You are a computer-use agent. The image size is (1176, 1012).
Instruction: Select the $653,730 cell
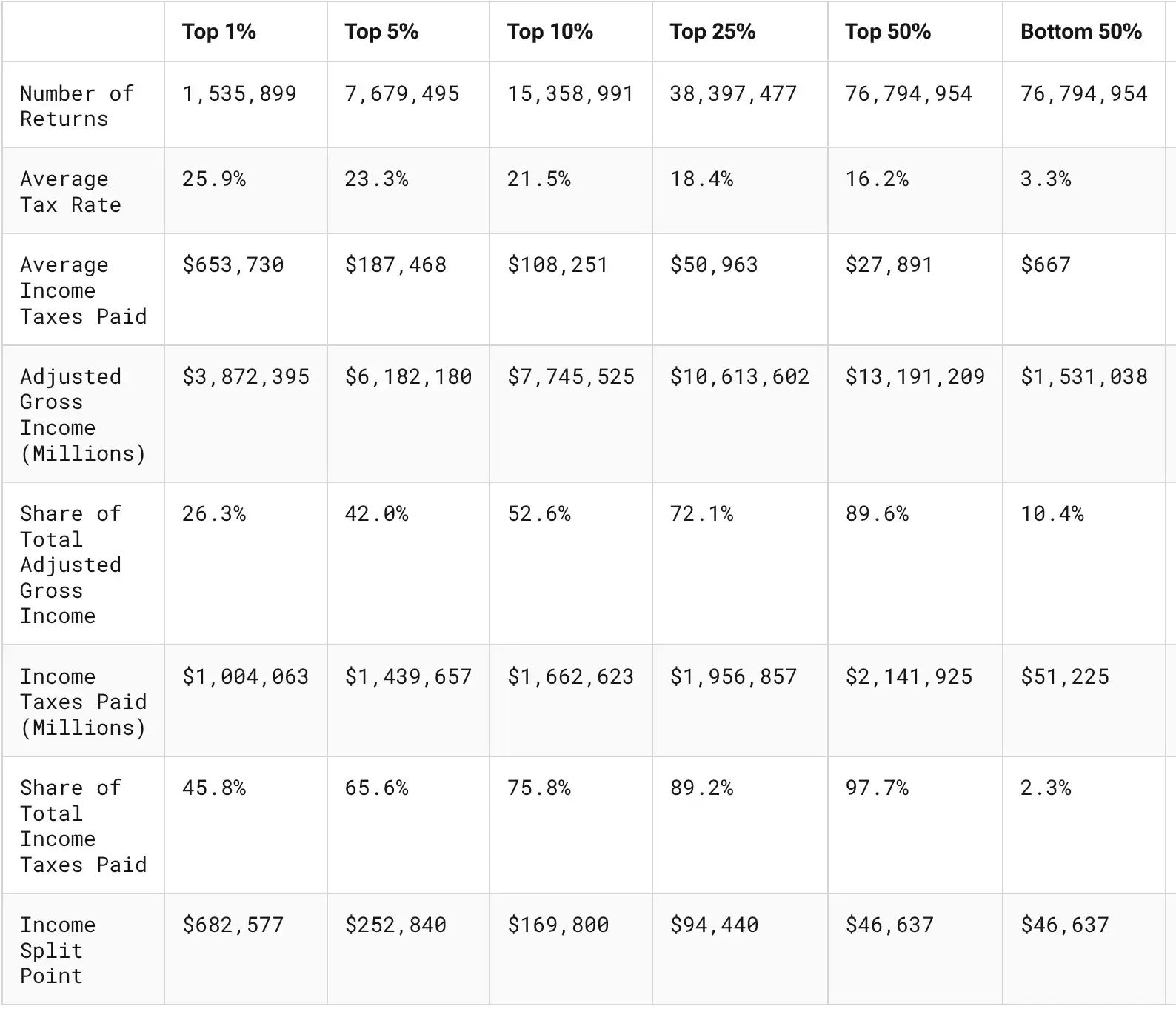point(233,265)
